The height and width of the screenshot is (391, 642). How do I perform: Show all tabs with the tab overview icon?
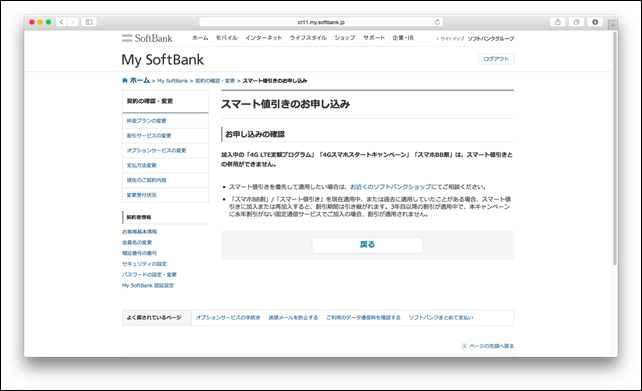576,22
